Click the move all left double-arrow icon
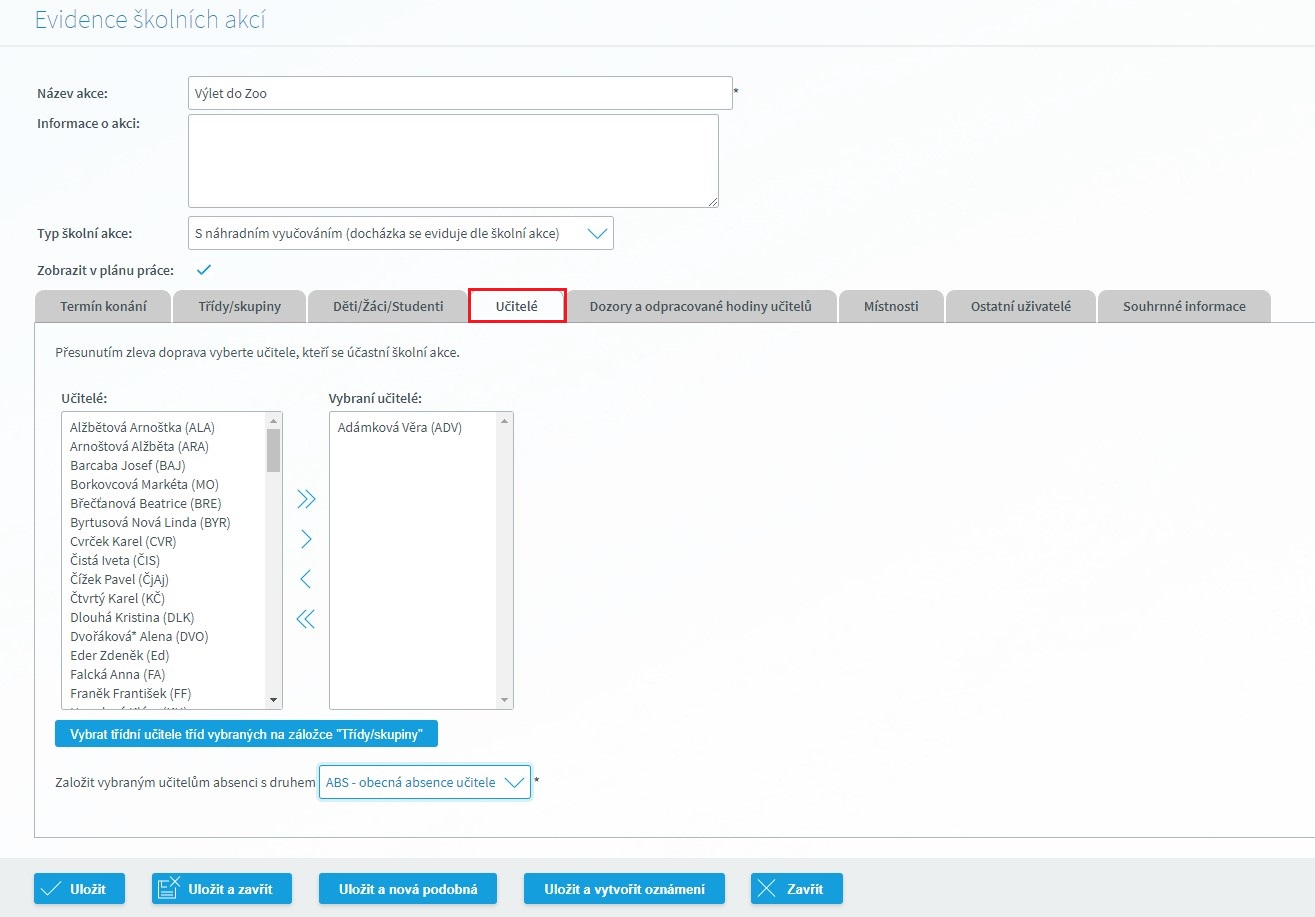Screen dimensions: 1315x917 click(306, 620)
